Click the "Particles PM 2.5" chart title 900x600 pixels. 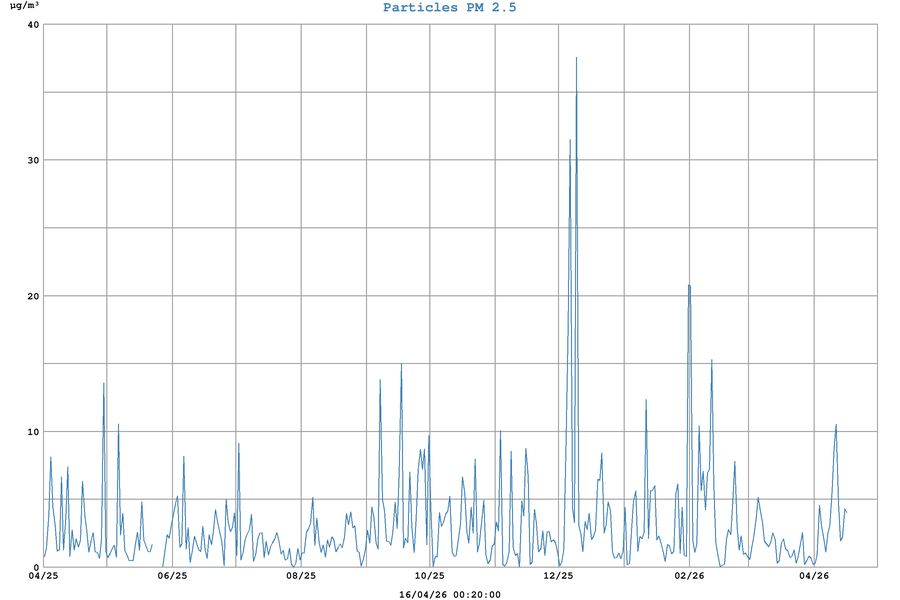pos(449,8)
